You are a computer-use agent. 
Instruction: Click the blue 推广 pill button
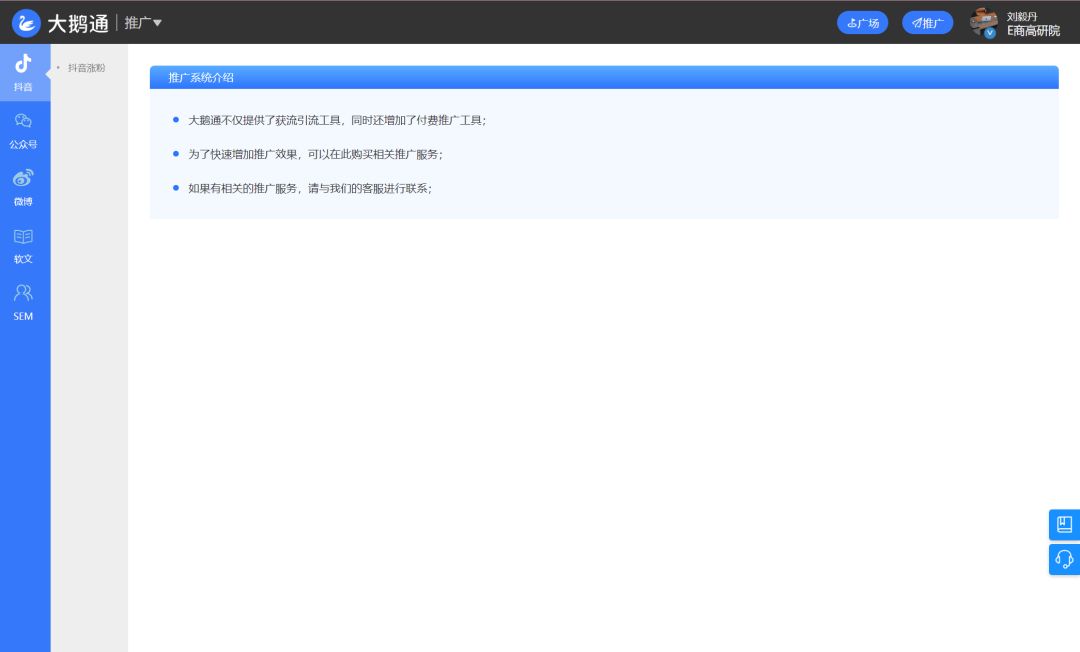(927, 23)
